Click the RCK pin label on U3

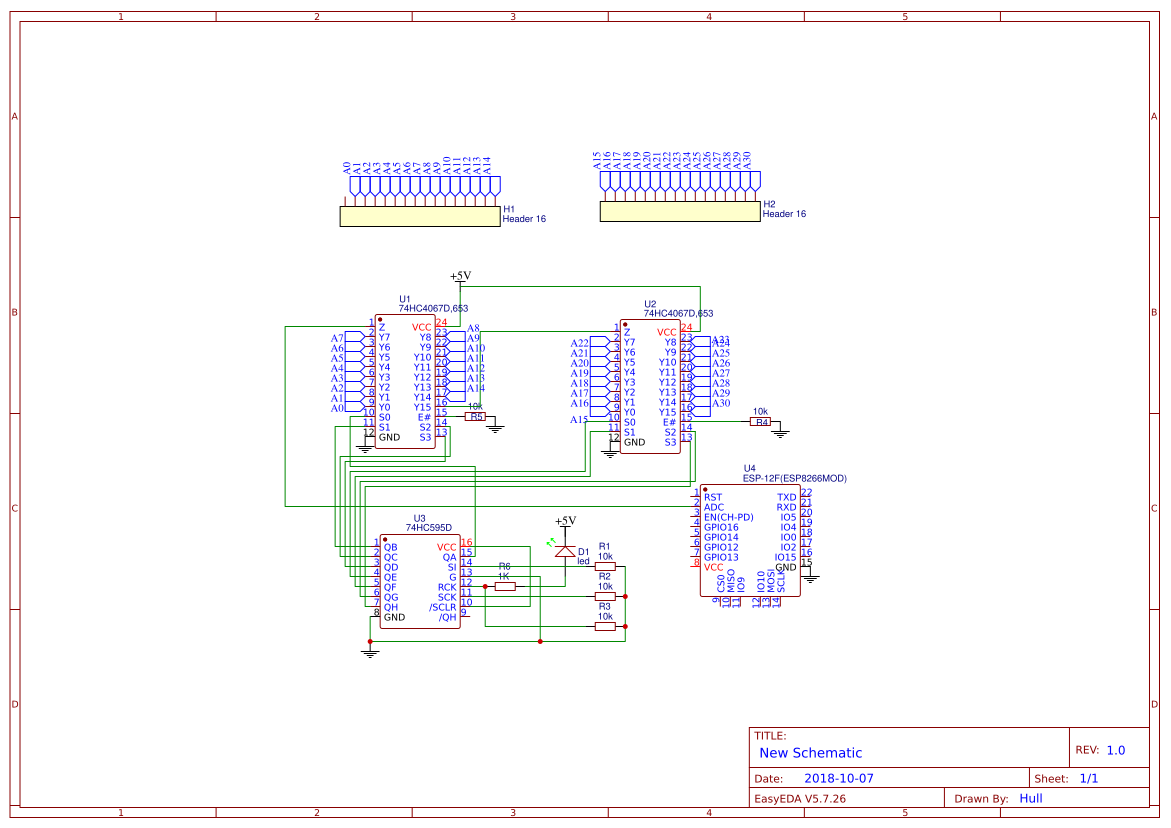pos(447,588)
